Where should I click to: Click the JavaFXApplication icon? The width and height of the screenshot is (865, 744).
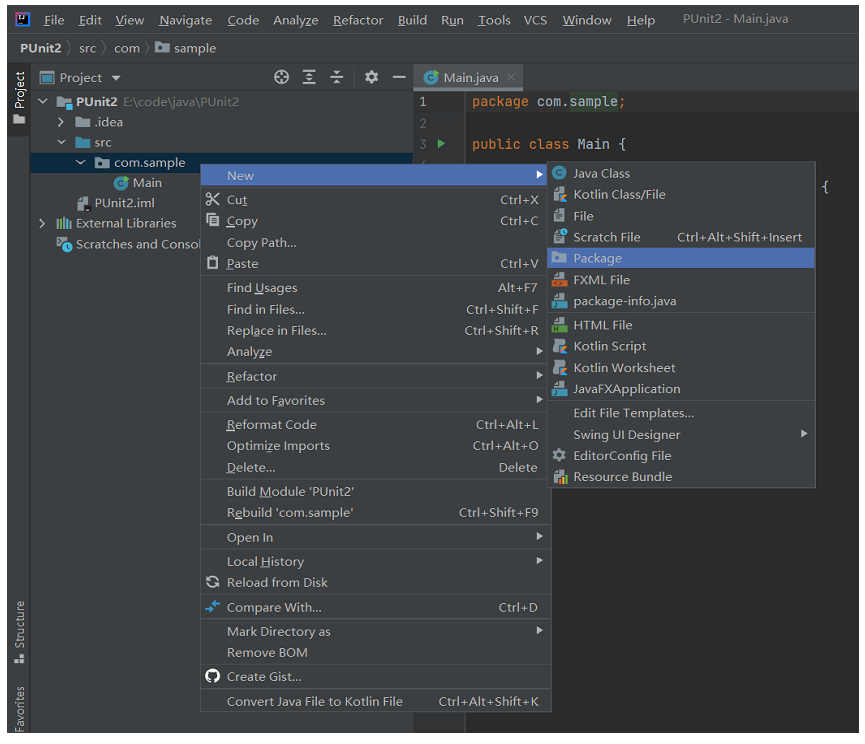tap(559, 389)
